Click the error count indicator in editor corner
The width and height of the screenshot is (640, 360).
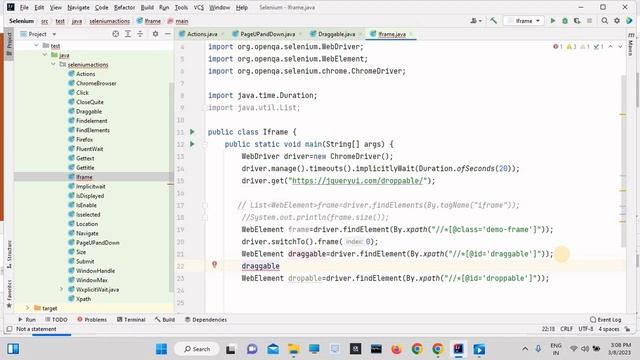(x=558, y=47)
